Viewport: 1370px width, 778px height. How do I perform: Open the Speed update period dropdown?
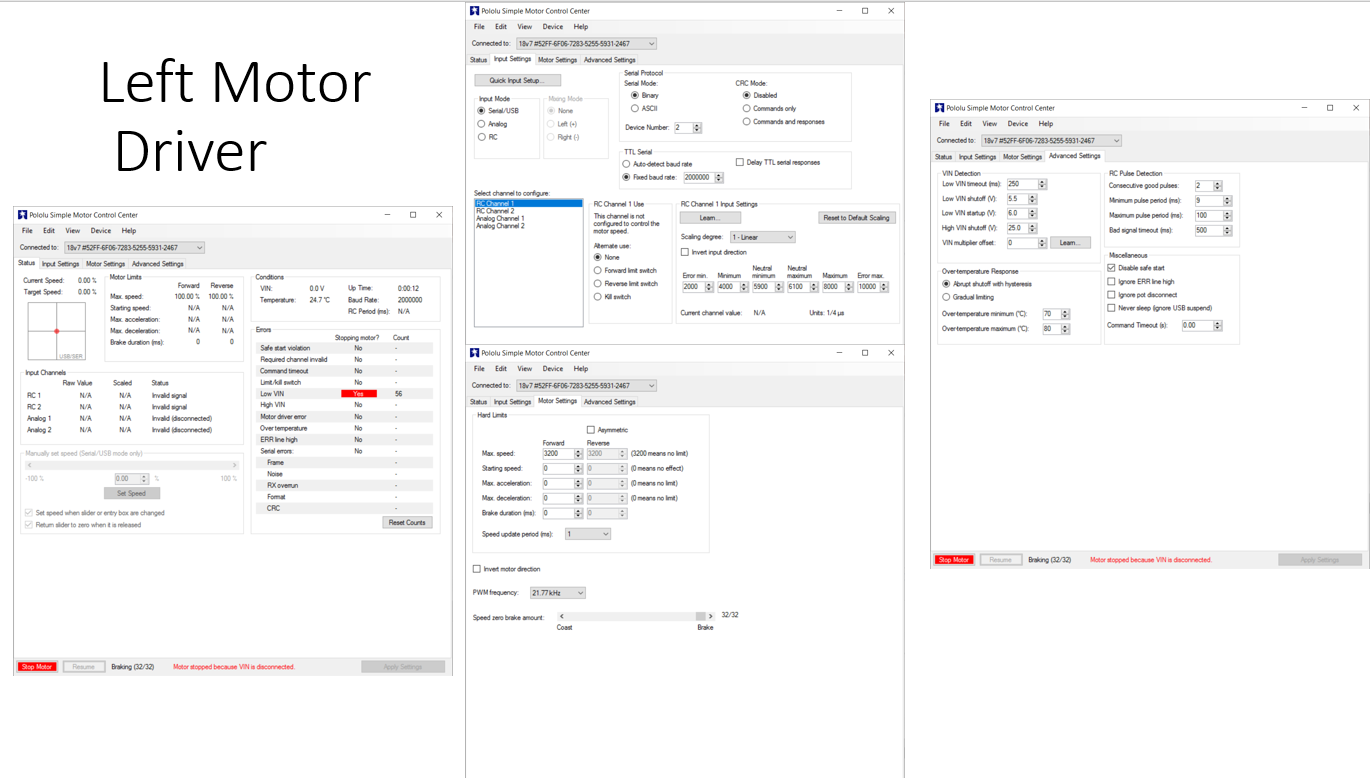[588, 534]
